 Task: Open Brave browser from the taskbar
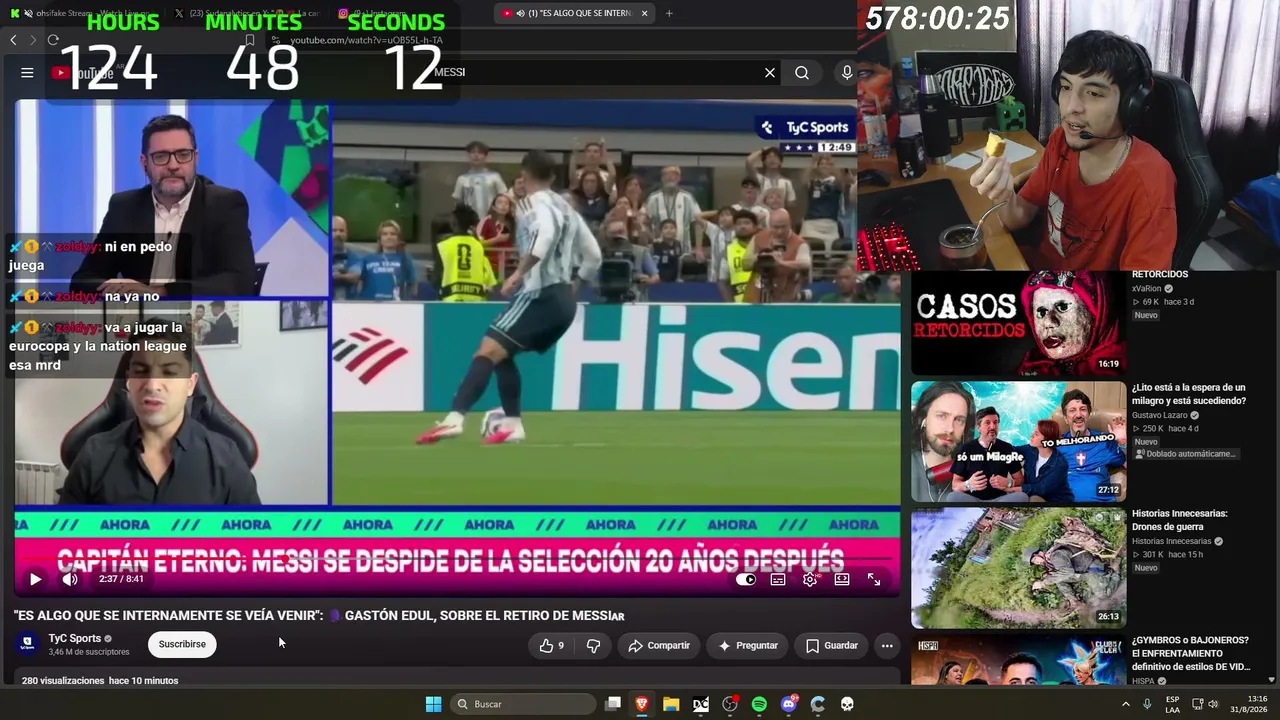pyautogui.click(x=642, y=704)
